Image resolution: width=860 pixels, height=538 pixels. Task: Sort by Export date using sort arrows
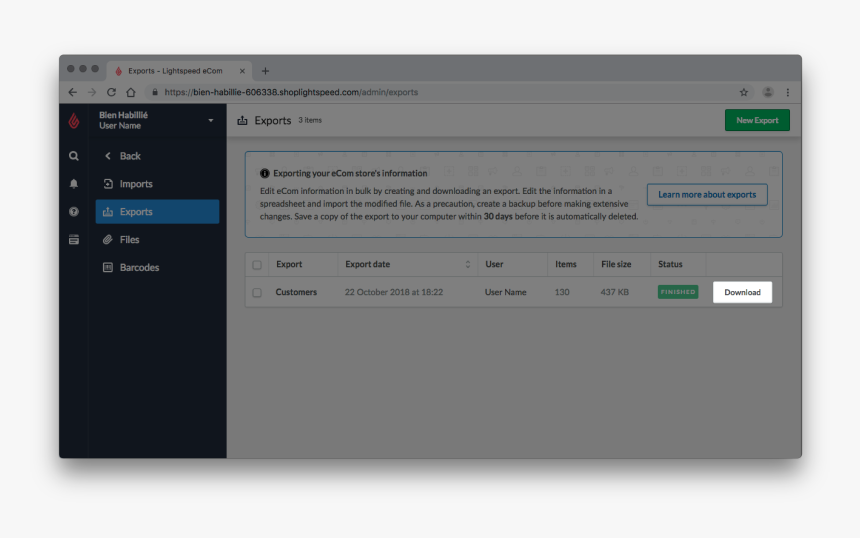pyautogui.click(x=468, y=264)
